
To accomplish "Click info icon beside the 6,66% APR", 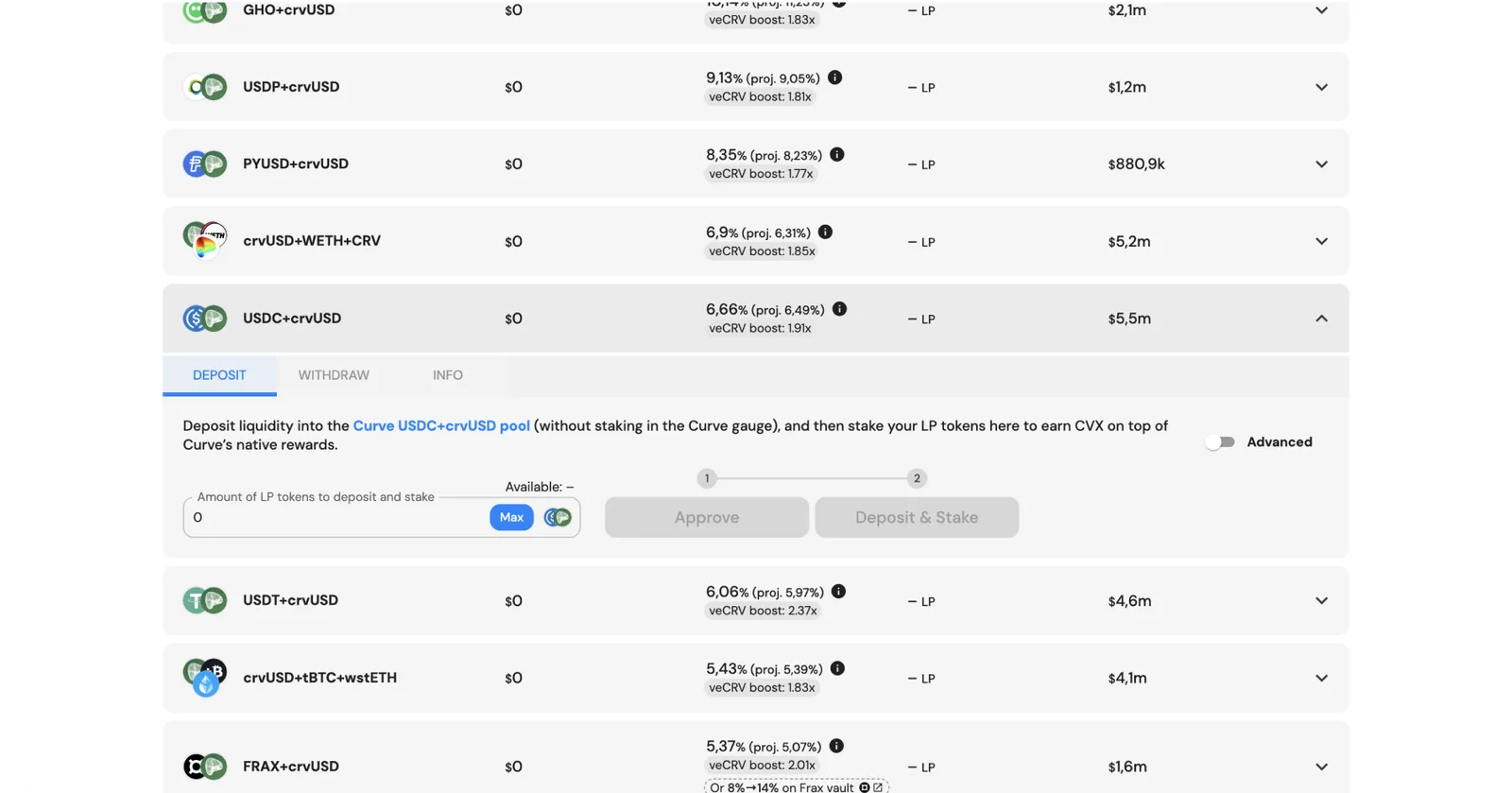I will point(839,309).
